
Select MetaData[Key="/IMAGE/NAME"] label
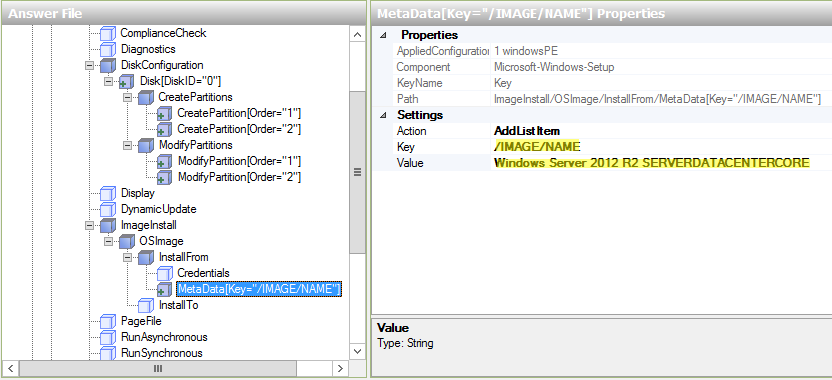(x=258, y=289)
